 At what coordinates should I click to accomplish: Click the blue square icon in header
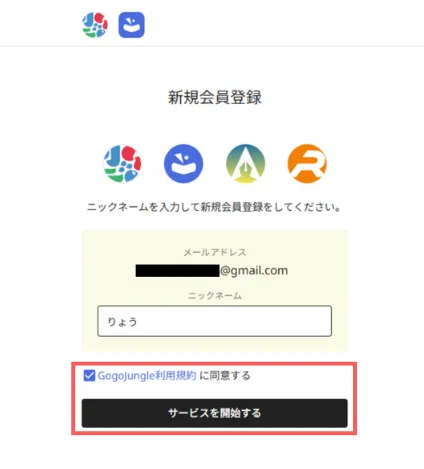(131, 25)
